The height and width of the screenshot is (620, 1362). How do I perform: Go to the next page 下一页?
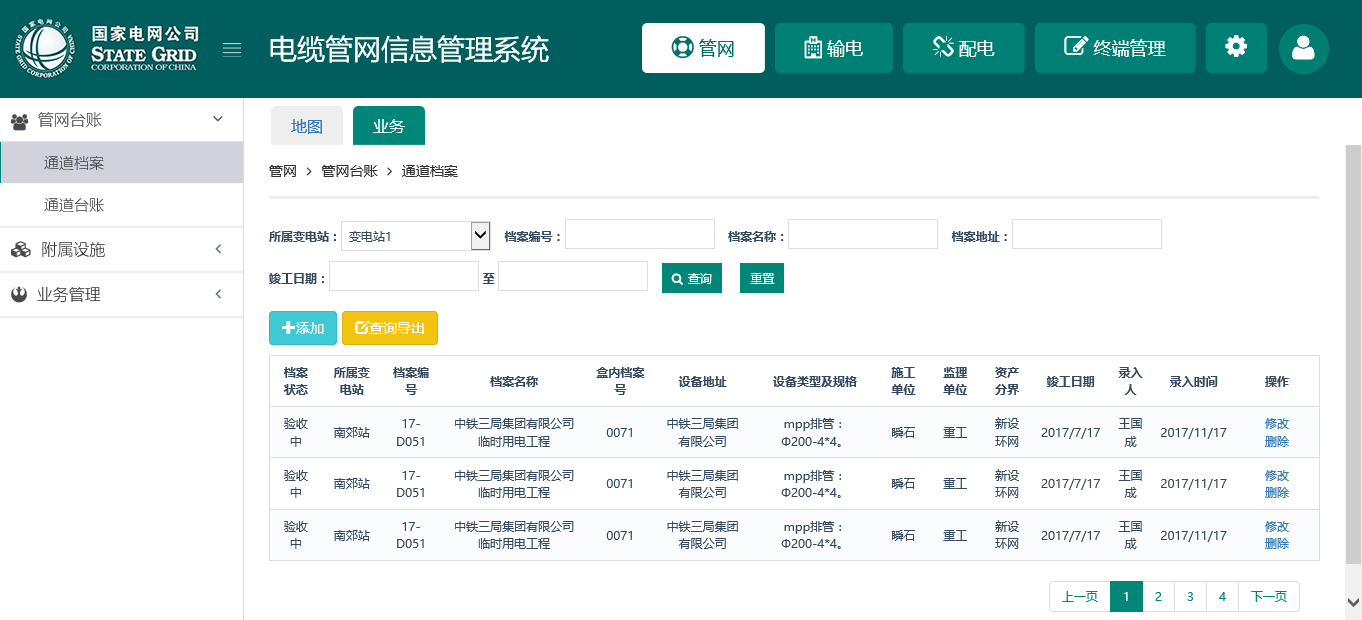point(1269,597)
